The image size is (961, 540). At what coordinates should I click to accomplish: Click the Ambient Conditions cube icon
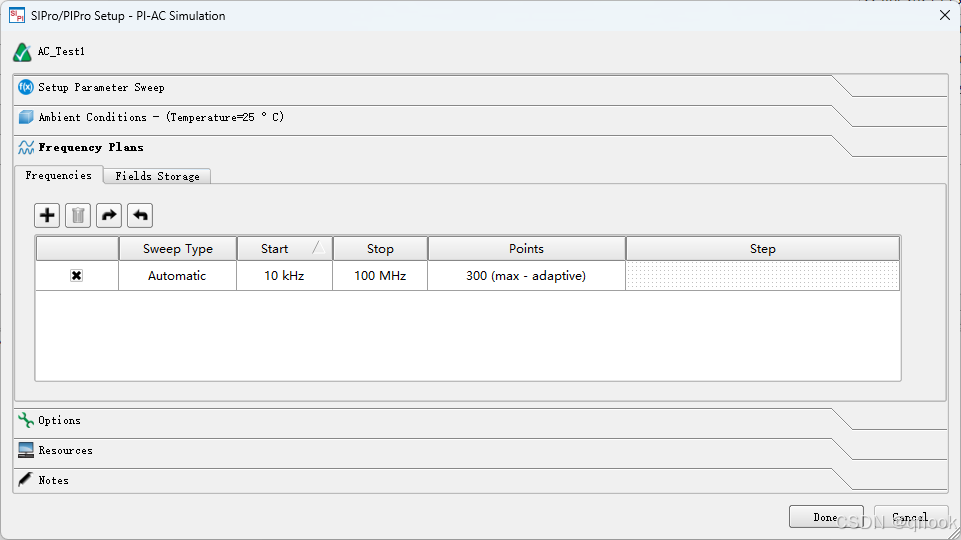[26, 117]
